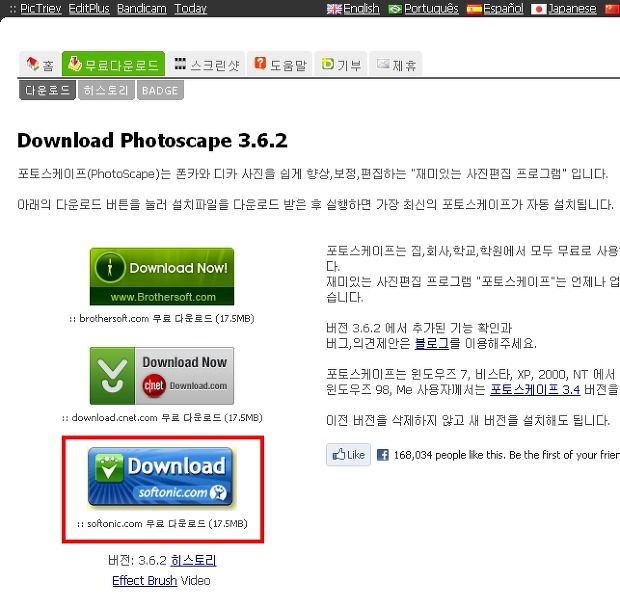This screenshot has width=620, height=608.
Task: Open the 블로그 blog link
Action: click(x=432, y=343)
